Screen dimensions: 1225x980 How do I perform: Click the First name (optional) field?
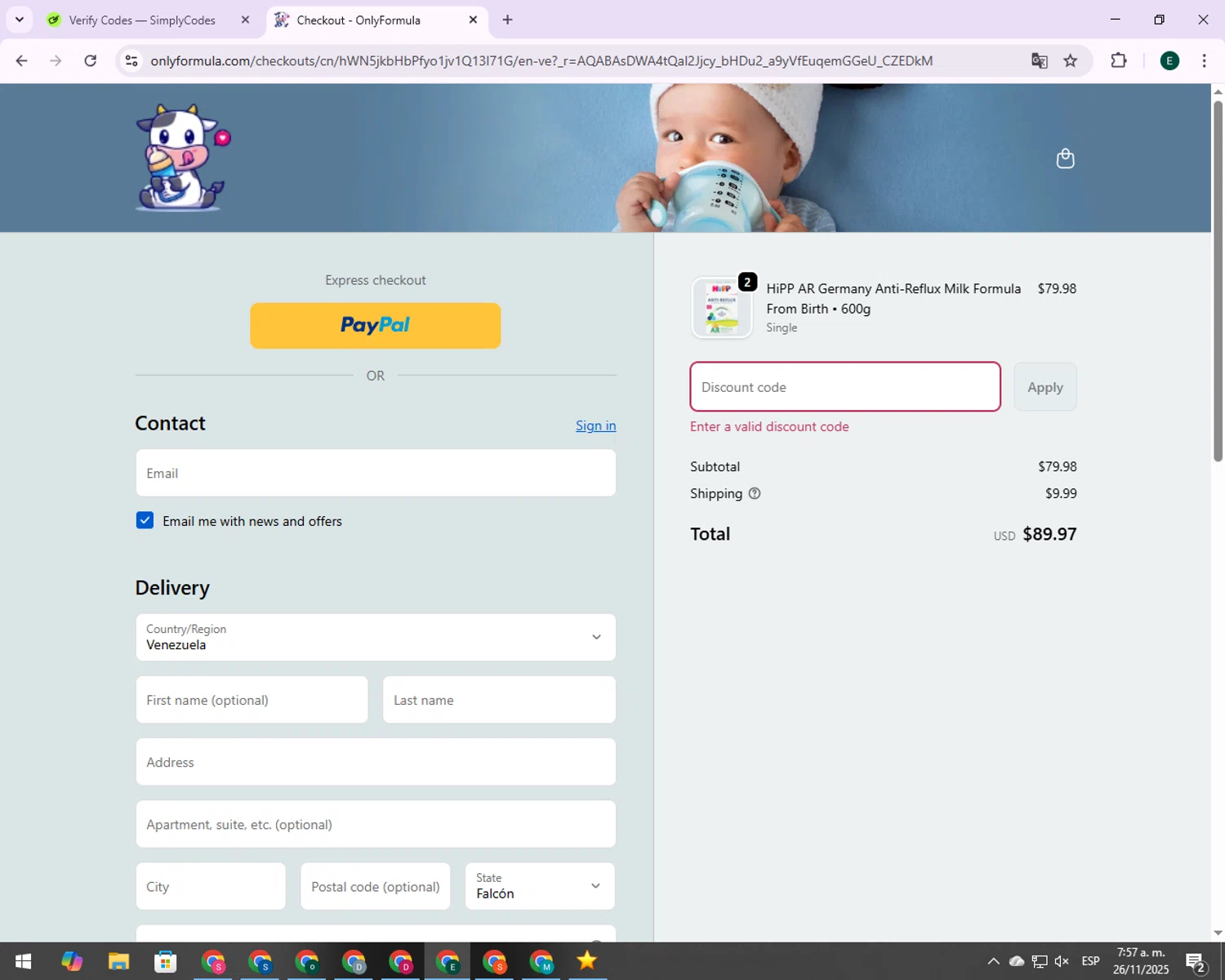(252, 700)
